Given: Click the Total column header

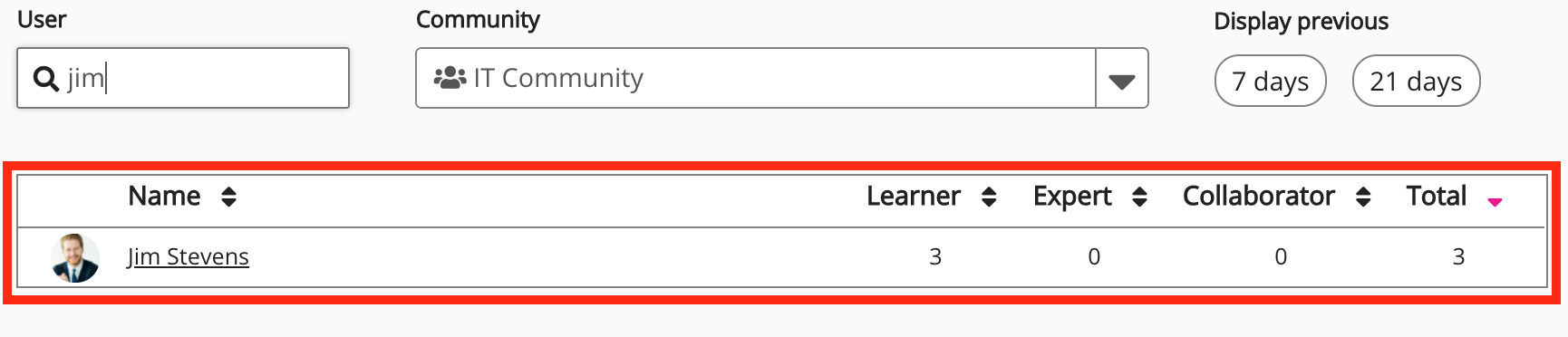Looking at the screenshot, I should tap(1437, 196).
